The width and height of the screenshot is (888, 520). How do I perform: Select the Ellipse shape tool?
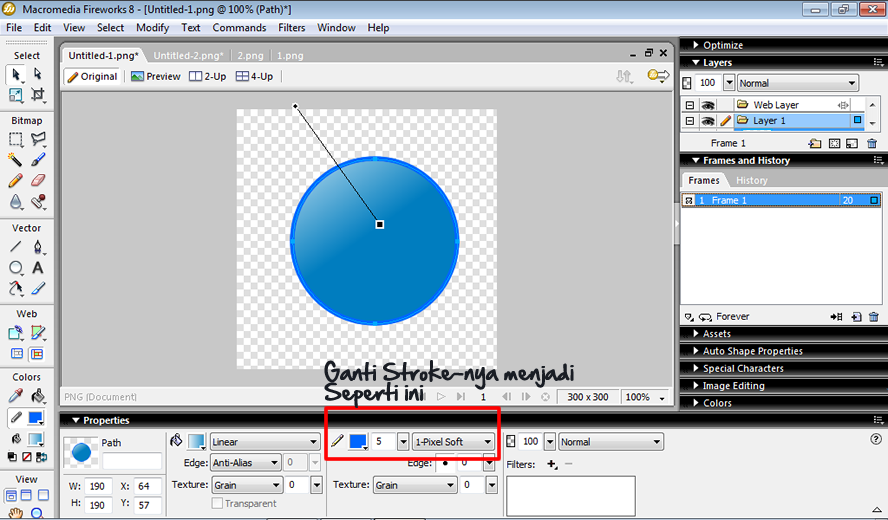tap(16, 267)
